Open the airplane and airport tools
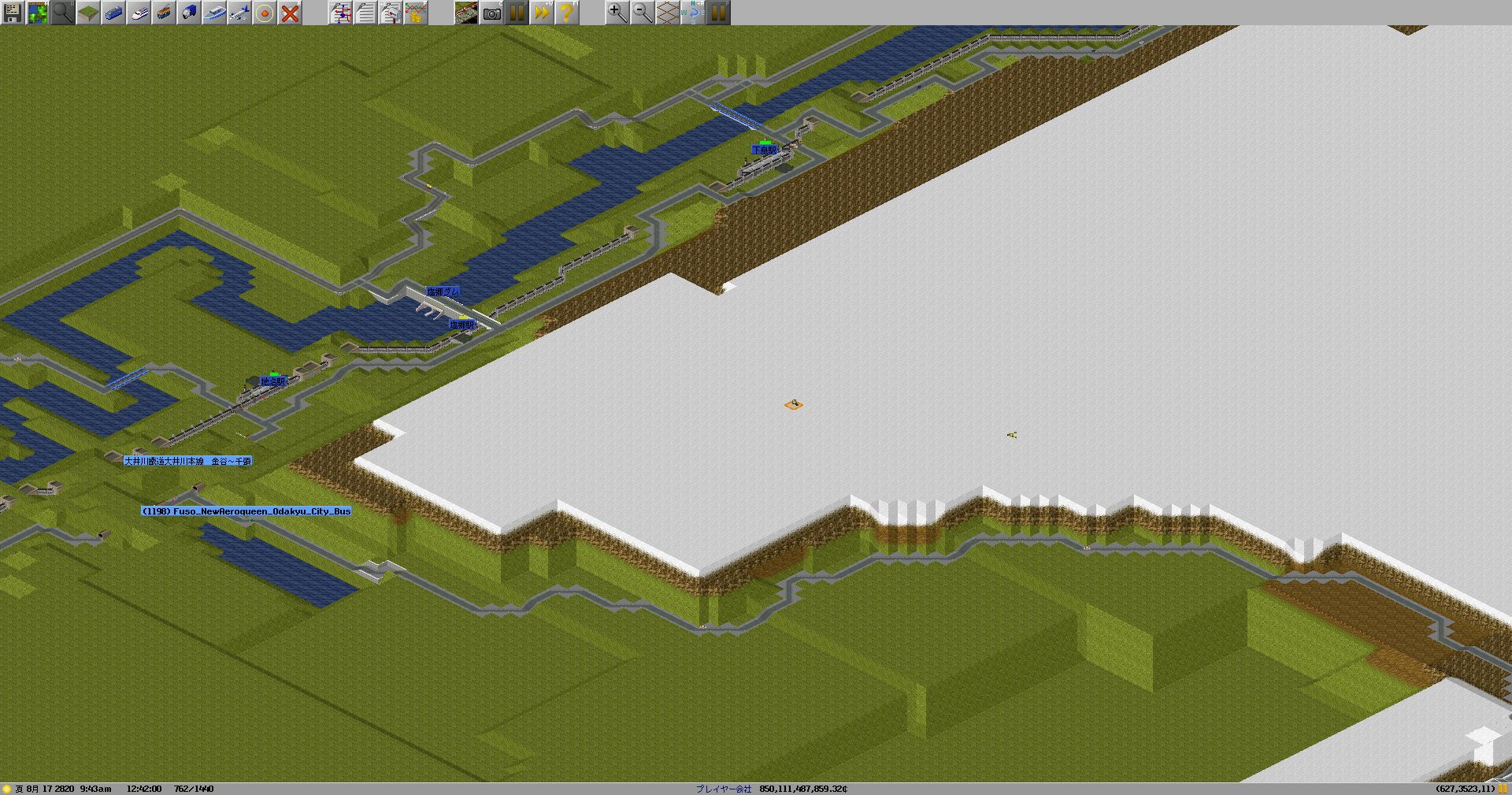Image resolution: width=1512 pixels, height=795 pixels. point(239,13)
